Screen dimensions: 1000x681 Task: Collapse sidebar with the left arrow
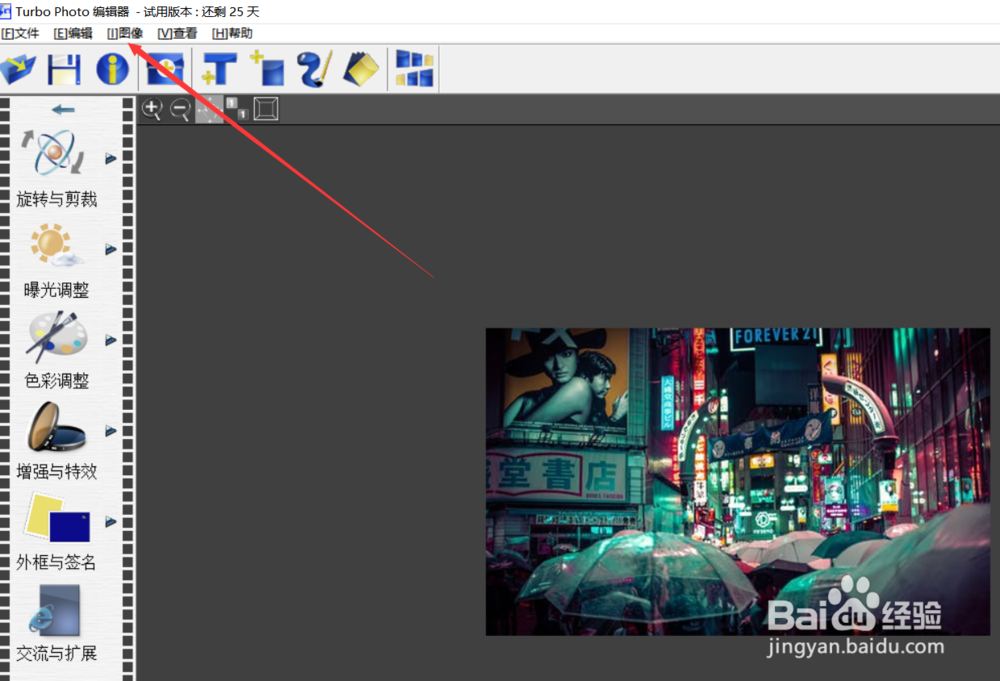[63, 110]
